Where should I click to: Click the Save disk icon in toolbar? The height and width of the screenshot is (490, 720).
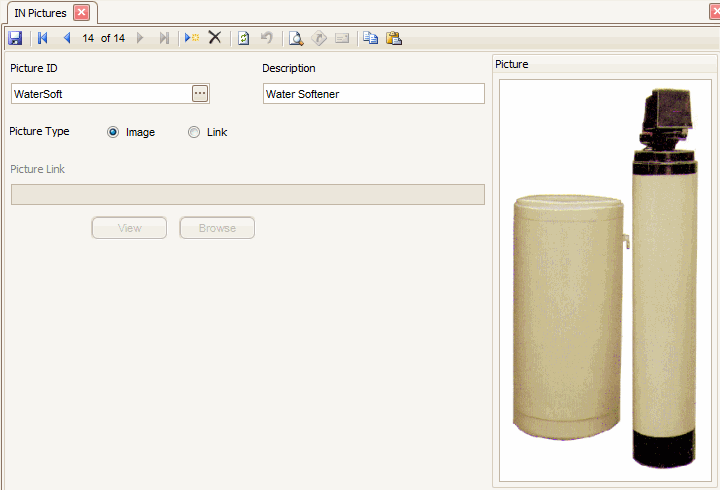15,38
